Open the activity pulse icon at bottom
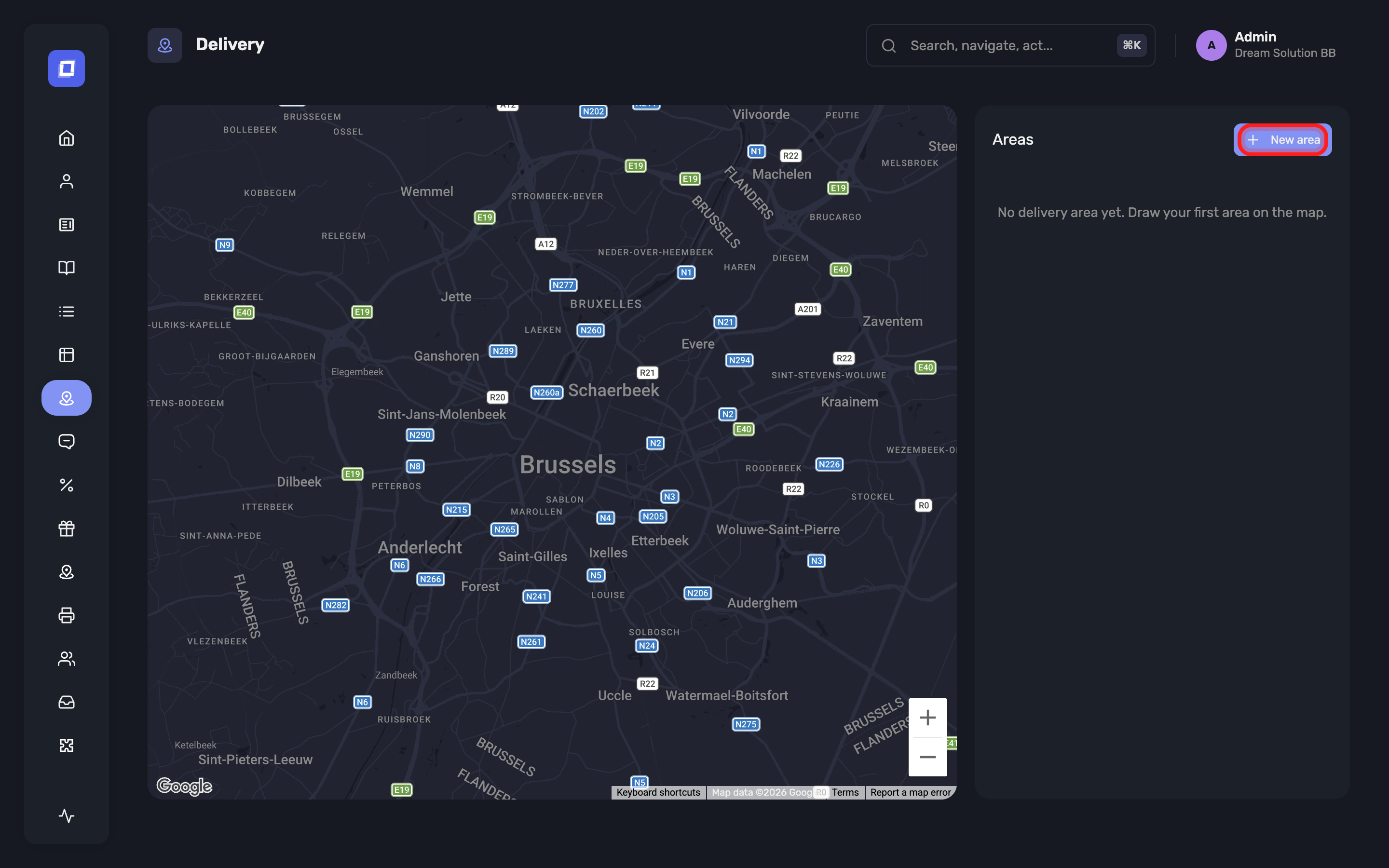This screenshot has width=1389, height=868. pyautogui.click(x=67, y=816)
